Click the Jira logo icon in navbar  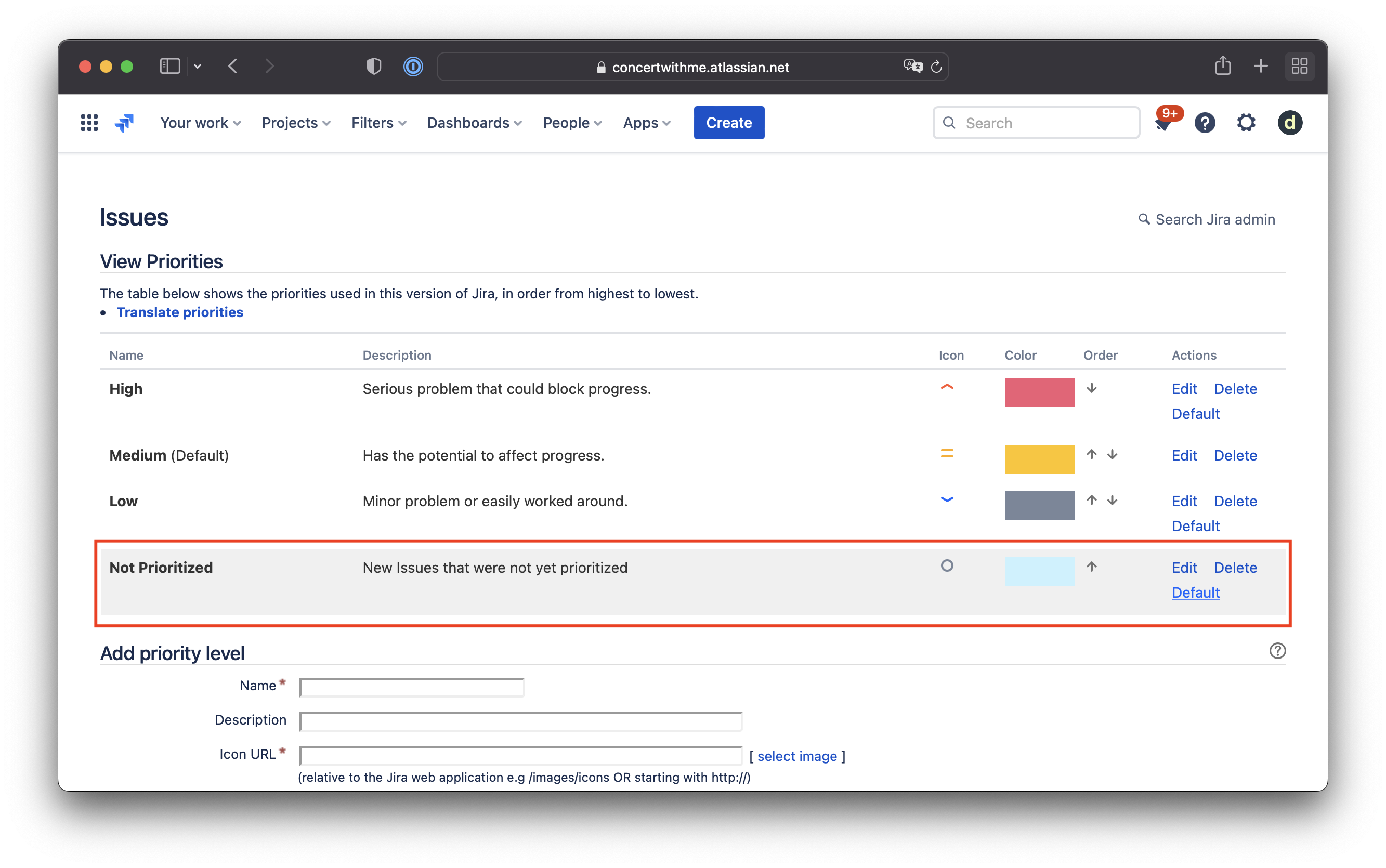coord(125,122)
